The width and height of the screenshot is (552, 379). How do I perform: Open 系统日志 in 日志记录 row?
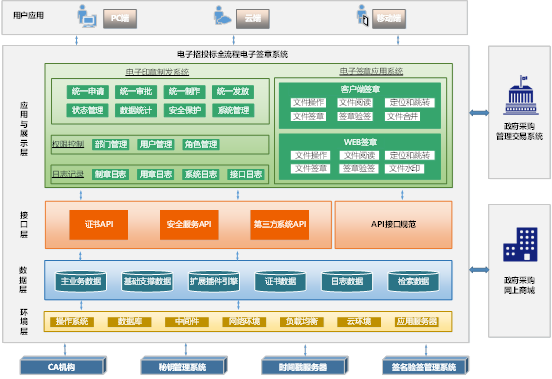tap(201, 174)
